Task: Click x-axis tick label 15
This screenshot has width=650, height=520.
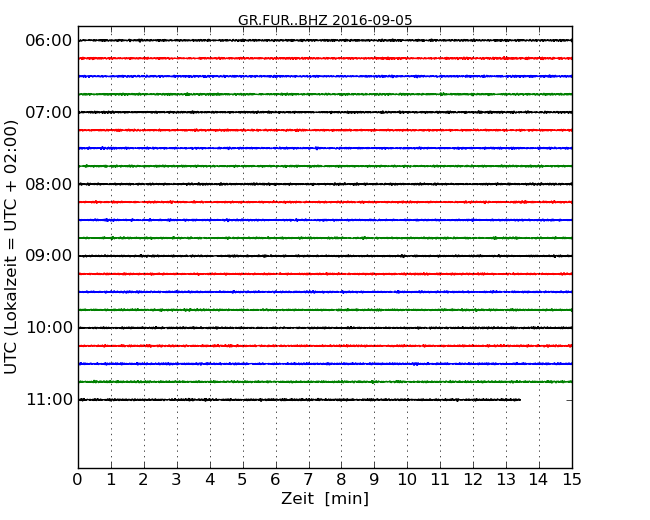Action: [572, 479]
